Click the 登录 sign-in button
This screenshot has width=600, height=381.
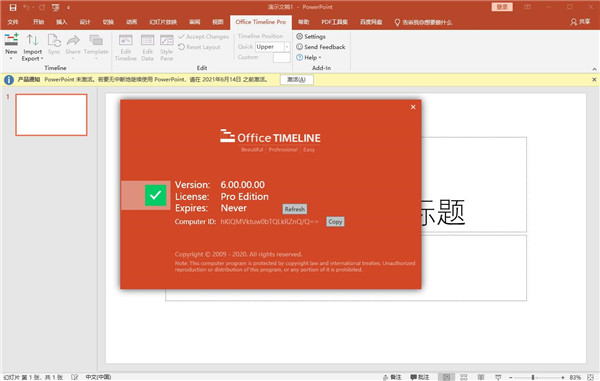[502, 7]
